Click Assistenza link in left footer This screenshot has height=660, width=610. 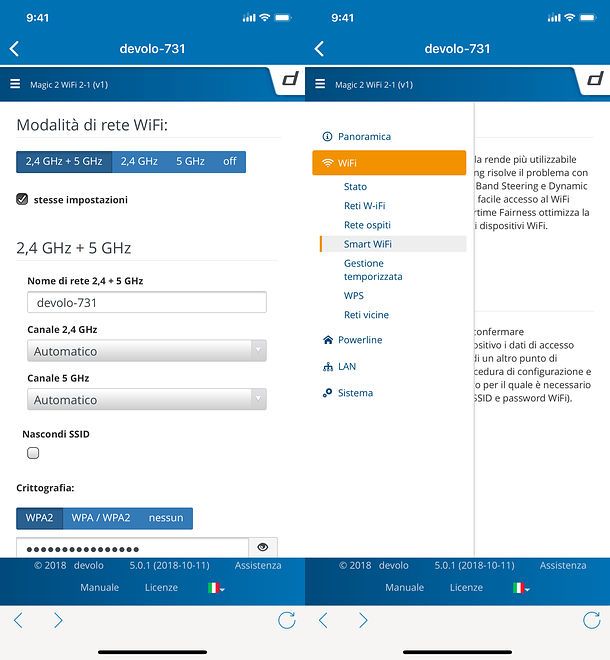[258, 565]
